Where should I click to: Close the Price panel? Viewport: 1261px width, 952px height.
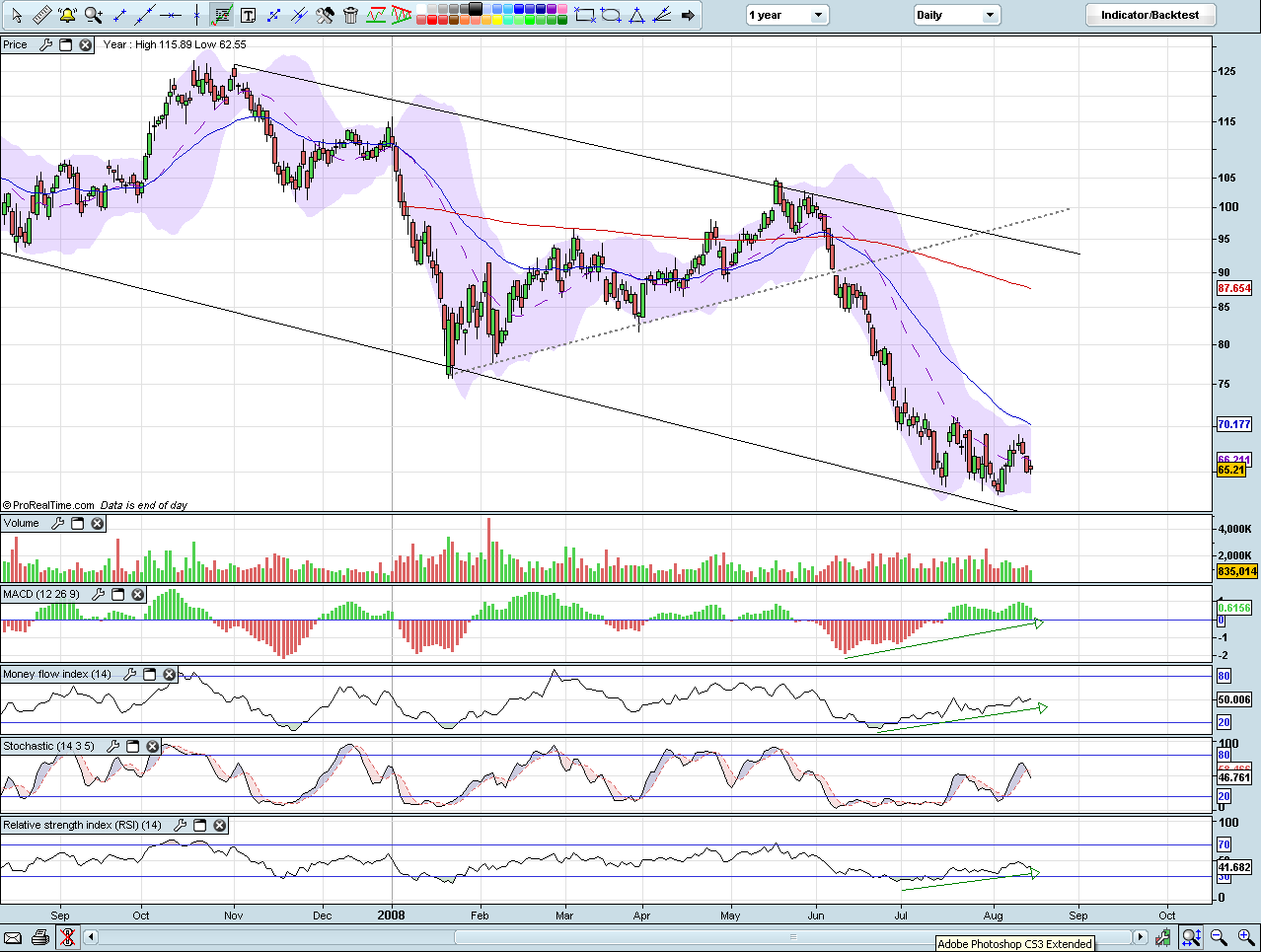pos(86,44)
